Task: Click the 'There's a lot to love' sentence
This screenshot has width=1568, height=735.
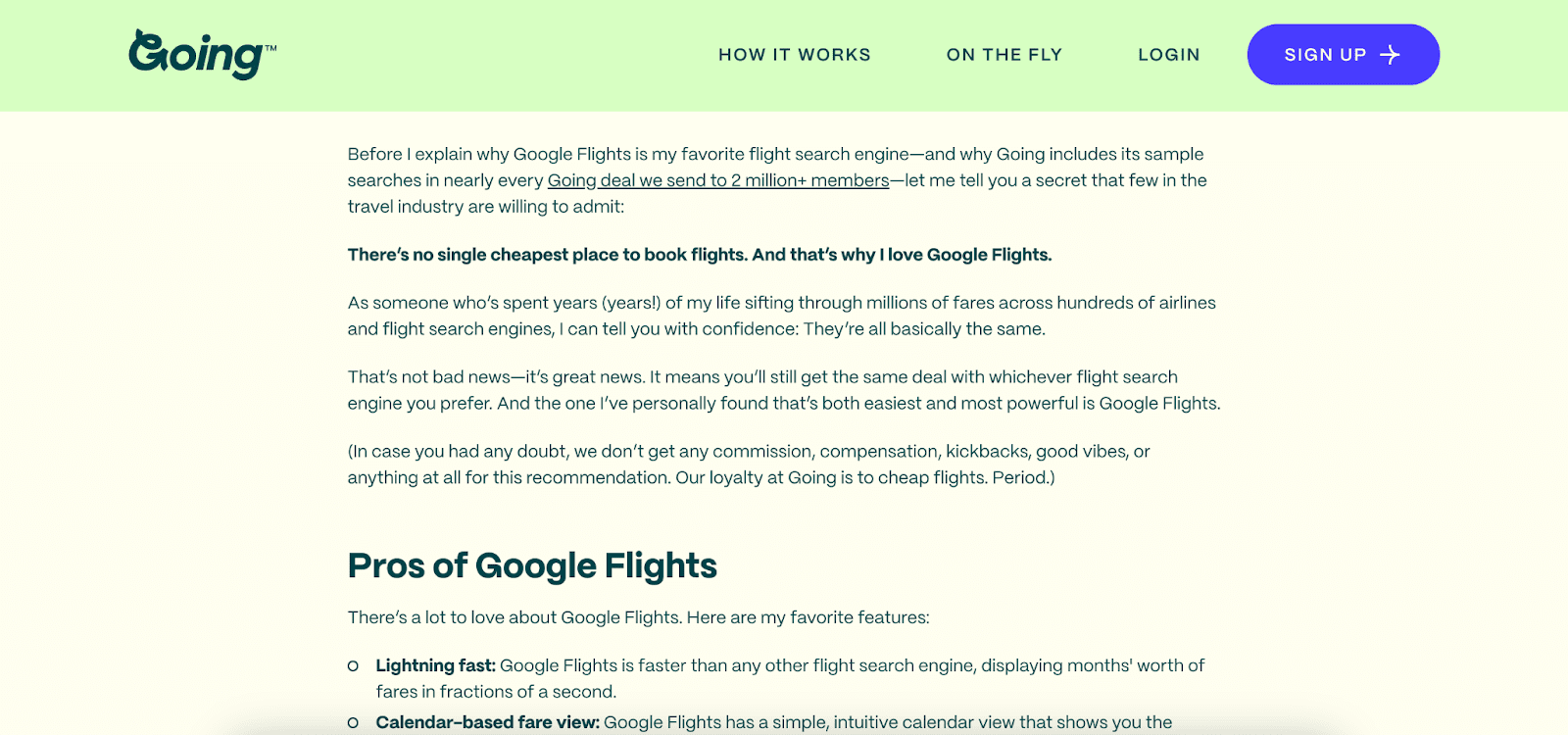Action: coord(638,617)
